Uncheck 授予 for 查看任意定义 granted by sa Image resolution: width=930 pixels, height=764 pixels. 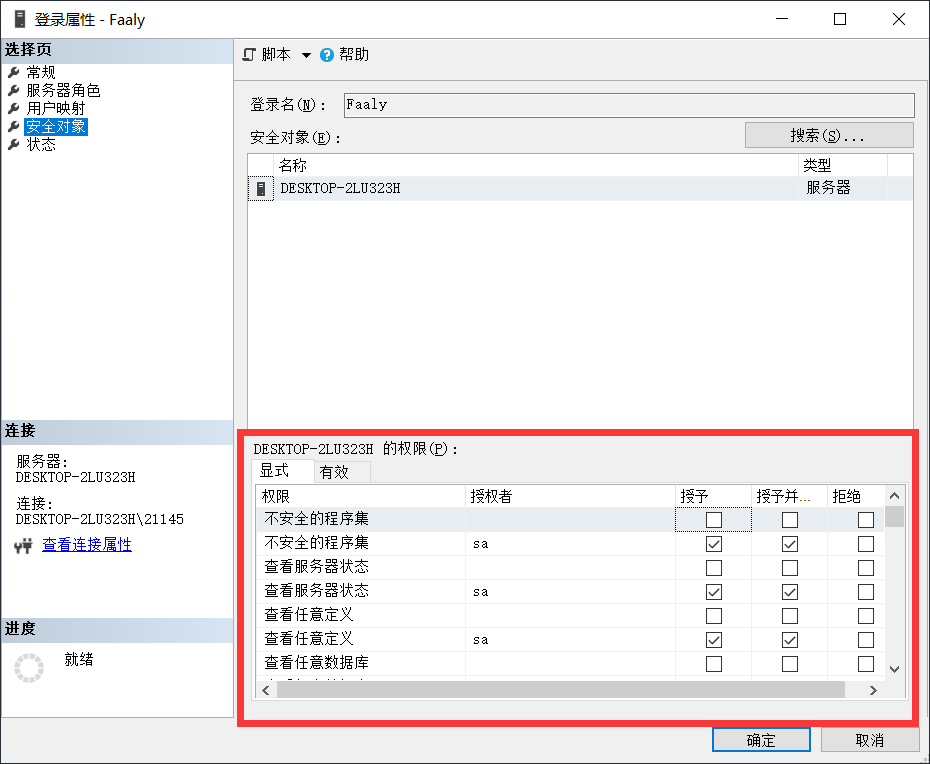(x=714, y=640)
